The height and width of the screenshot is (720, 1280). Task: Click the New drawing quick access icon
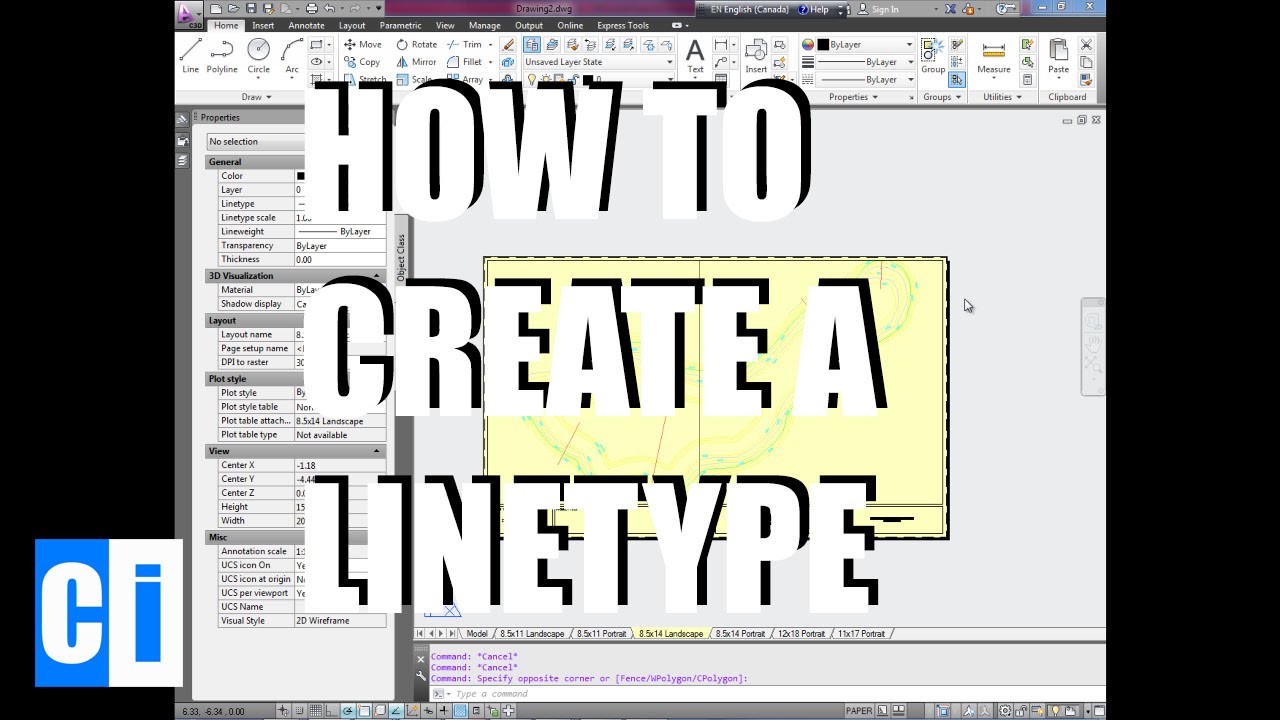pos(216,9)
